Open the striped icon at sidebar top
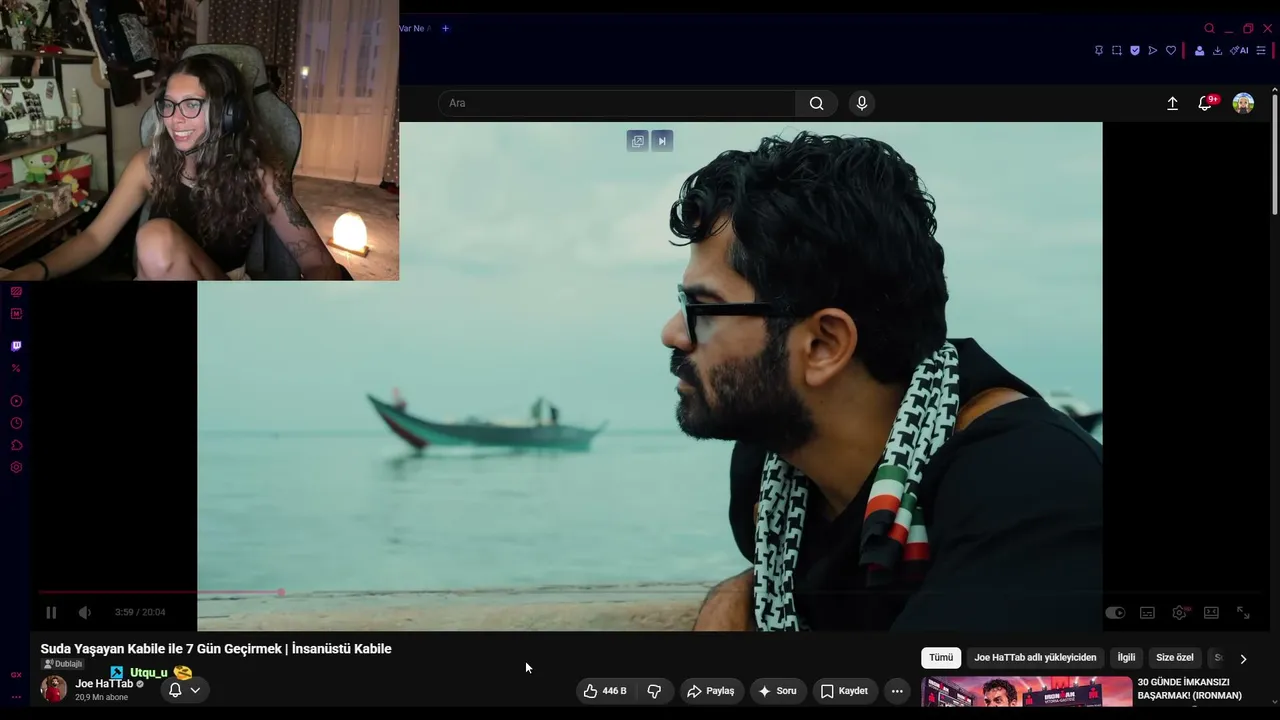The width and height of the screenshot is (1280, 720). point(16,292)
